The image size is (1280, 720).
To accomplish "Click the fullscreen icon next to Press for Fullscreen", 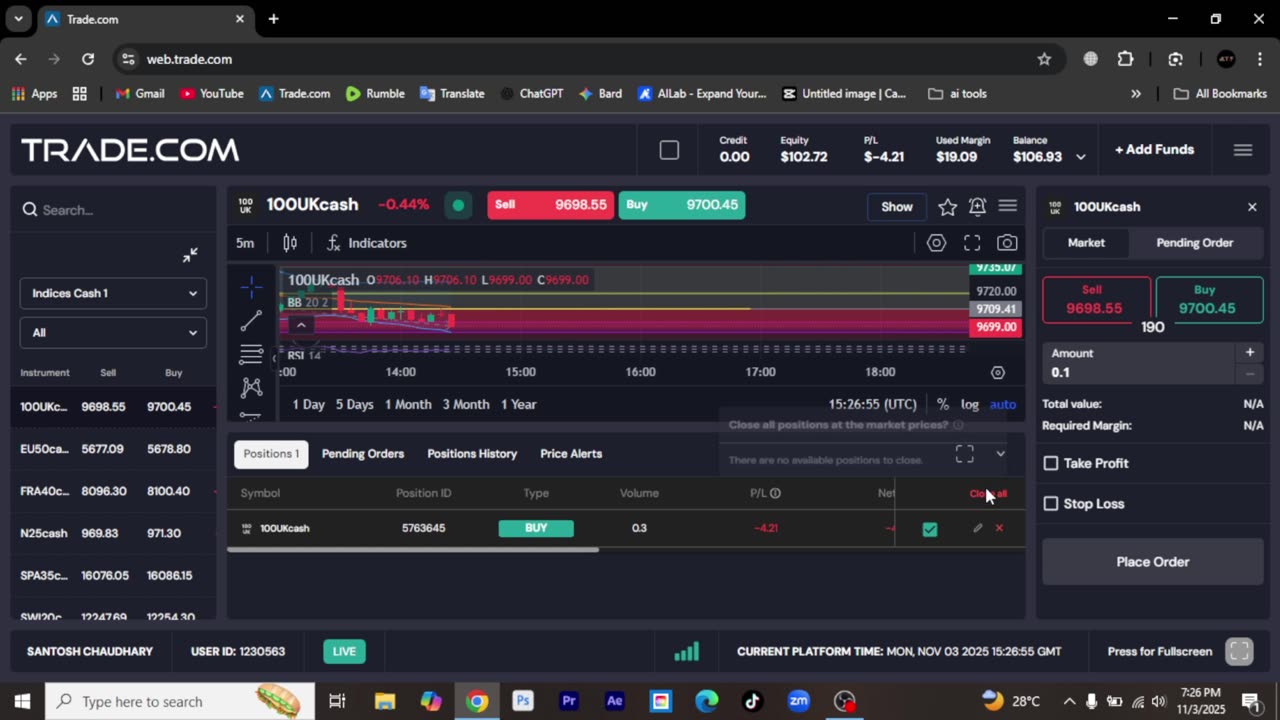I will click(1239, 651).
